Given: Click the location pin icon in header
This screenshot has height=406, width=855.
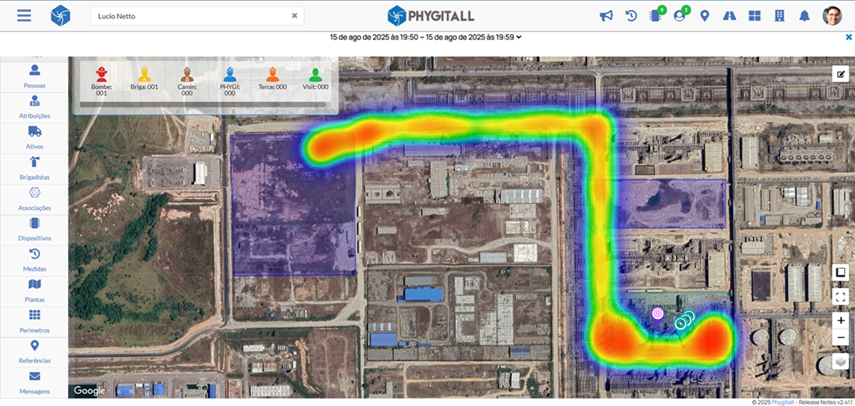Looking at the screenshot, I should (x=705, y=16).
